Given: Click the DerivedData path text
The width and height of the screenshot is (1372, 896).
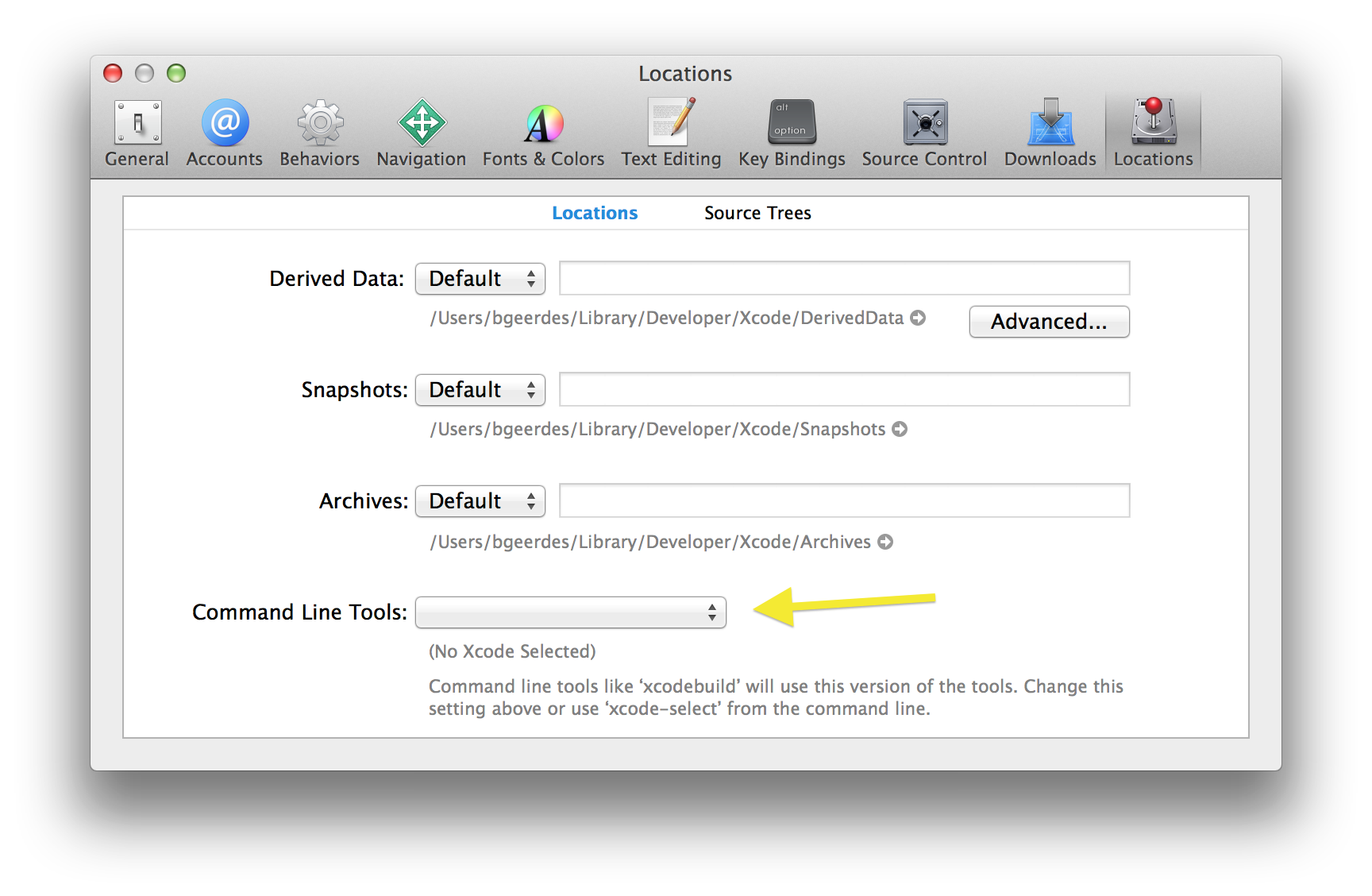Looking at the screenshot, I should (667, 318).
